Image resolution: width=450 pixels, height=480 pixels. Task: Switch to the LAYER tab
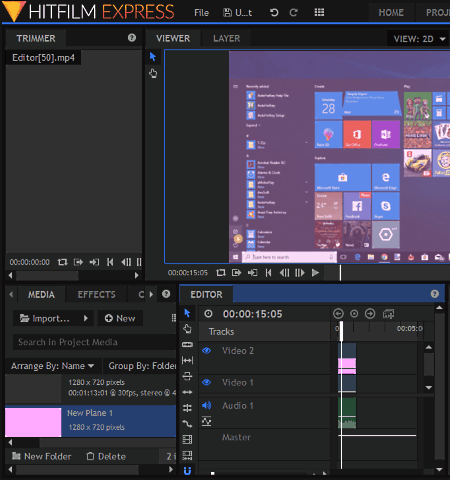click(x=227, y=38)
